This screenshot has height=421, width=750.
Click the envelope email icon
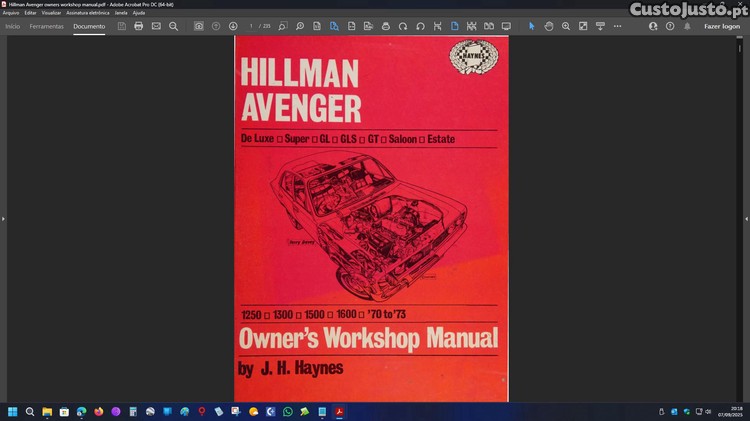click(156, 26)
